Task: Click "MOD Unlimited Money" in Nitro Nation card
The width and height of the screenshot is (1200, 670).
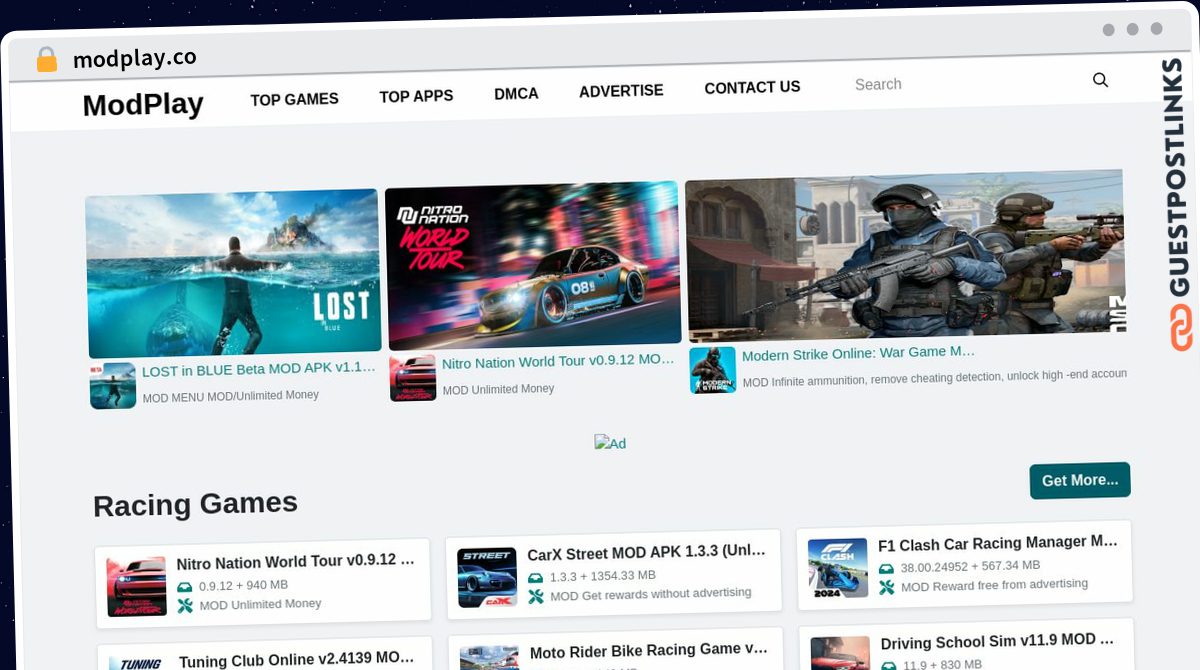Action: (260, 604)
